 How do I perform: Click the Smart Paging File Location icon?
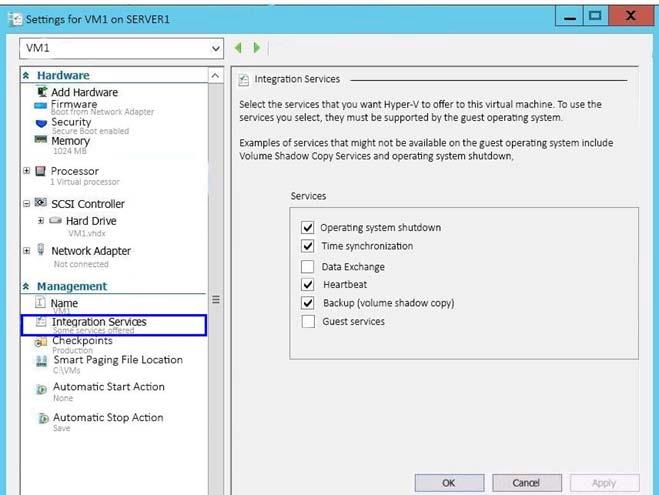point(42,361)
